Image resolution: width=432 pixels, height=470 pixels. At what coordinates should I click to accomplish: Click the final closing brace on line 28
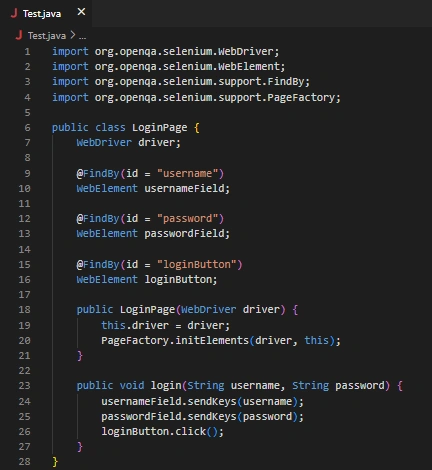[55, 462]
